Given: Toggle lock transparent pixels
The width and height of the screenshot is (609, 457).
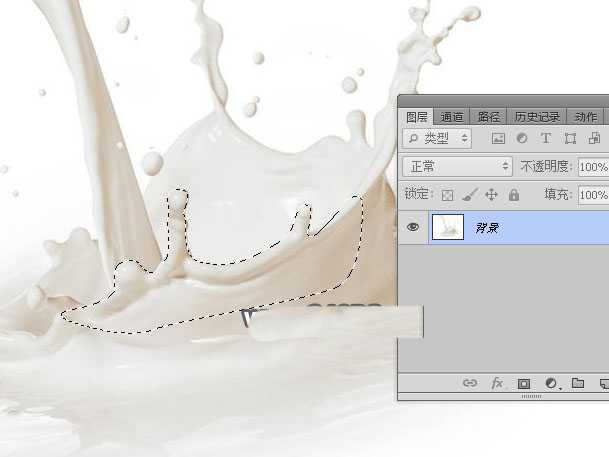Looking at the screenshot, I should [448, 195].
